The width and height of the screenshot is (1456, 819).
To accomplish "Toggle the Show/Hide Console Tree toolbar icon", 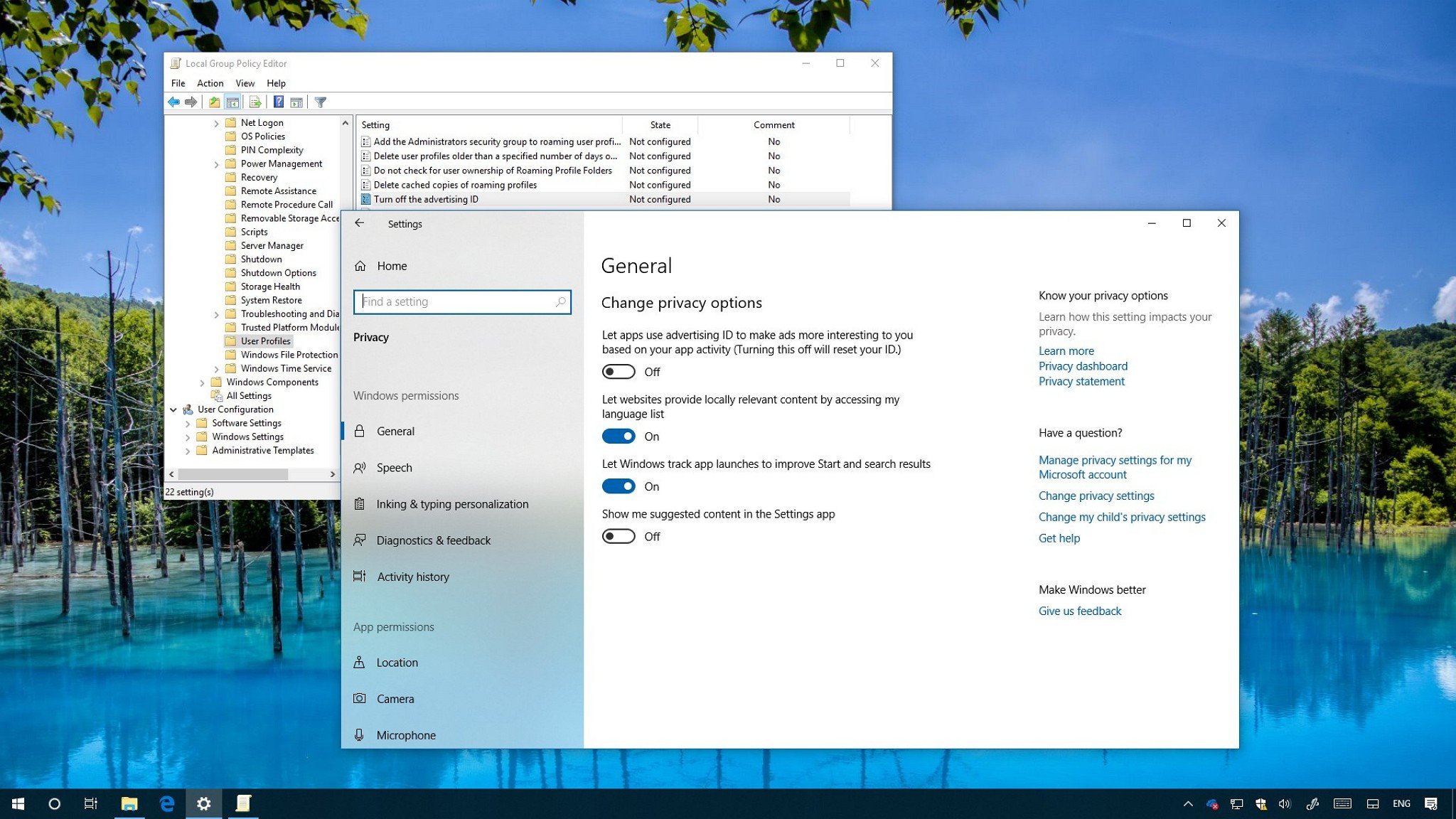I will click(x=232, y=102).
